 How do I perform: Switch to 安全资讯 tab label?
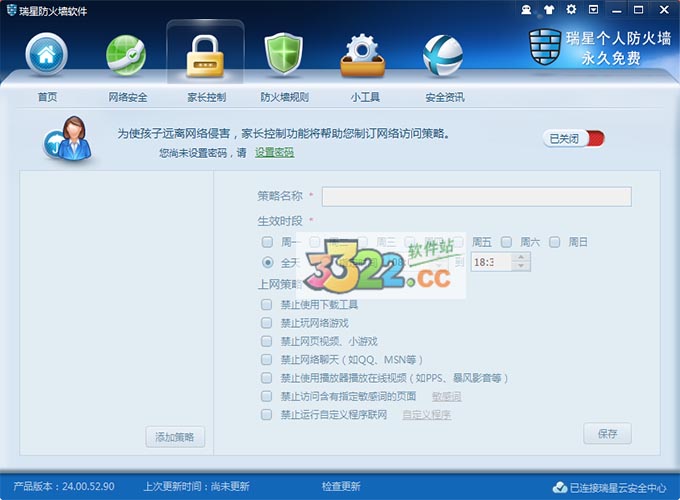(x=445, y=97)
